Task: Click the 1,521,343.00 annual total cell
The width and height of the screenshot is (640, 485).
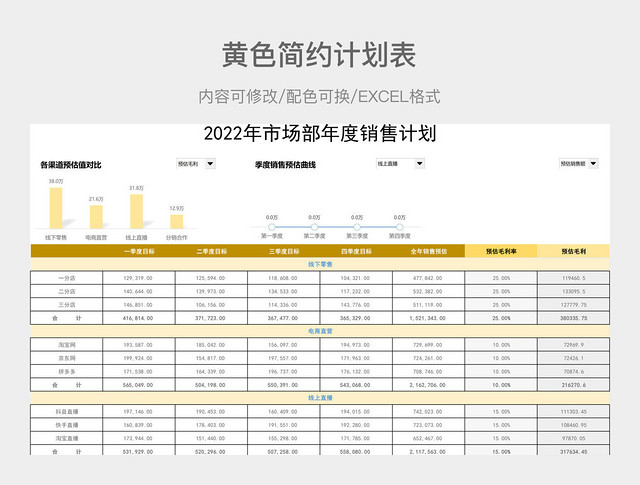Action: tap(427, 318)
